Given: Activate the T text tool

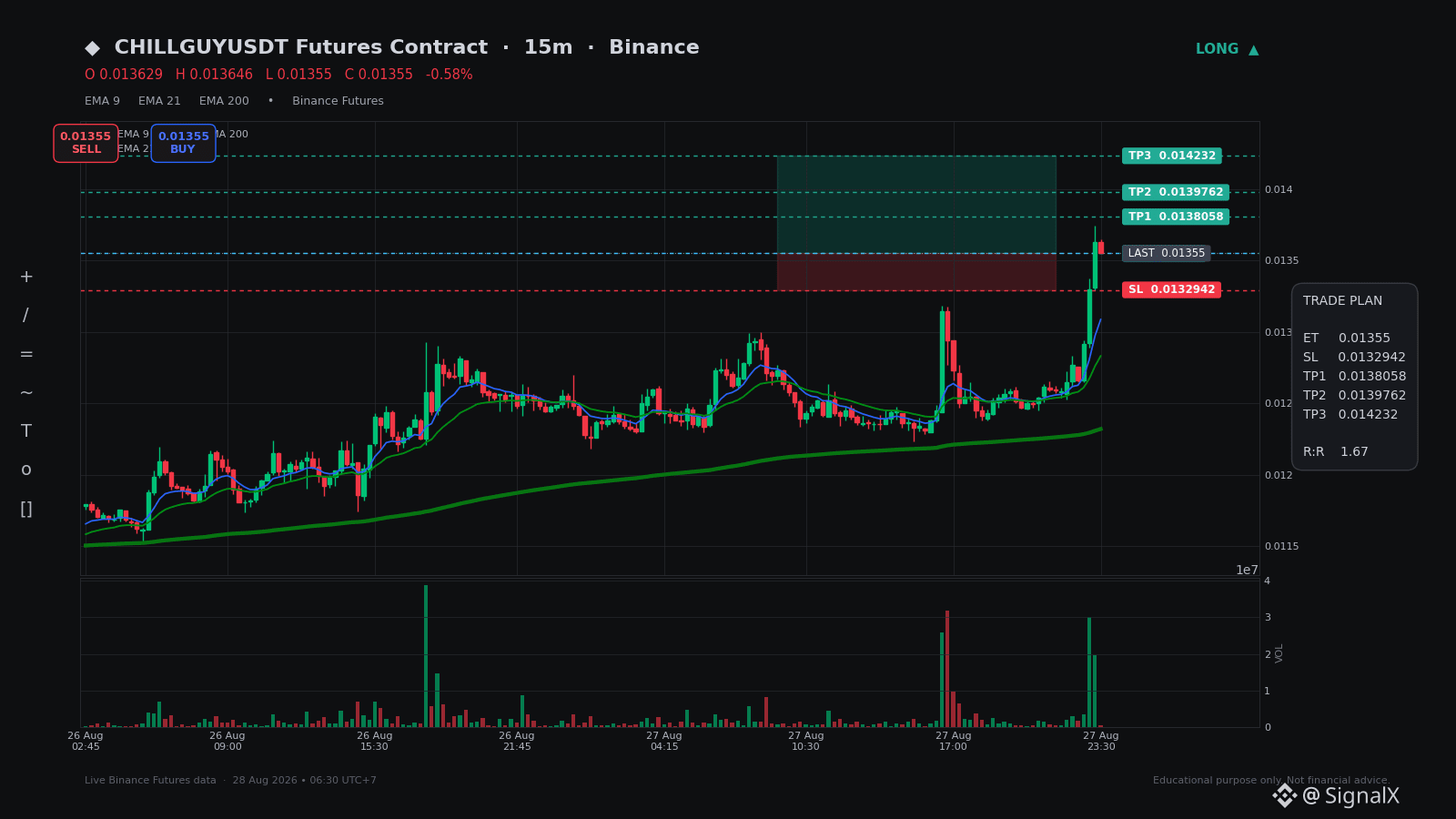Looking at the screenshot, I should (26, 431).
